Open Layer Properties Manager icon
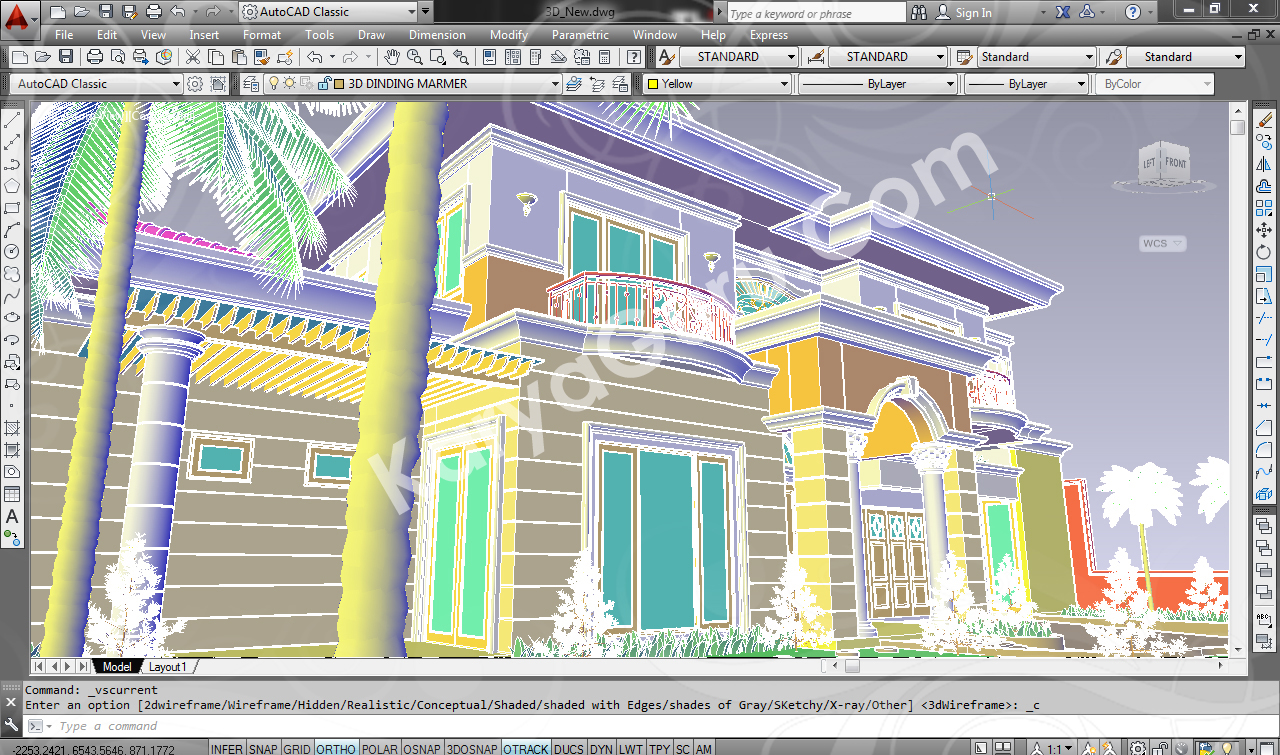 click(x=250, y=84)
